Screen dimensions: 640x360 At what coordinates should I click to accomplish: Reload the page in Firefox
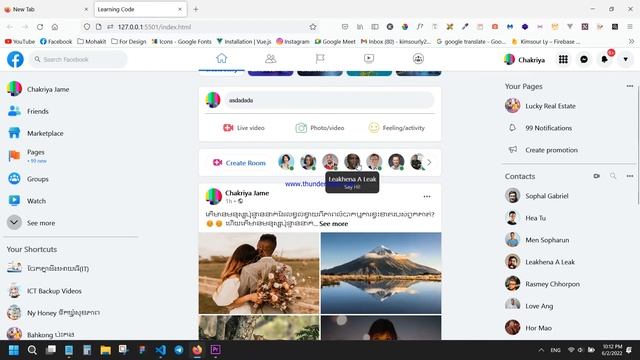coord(40,27)
